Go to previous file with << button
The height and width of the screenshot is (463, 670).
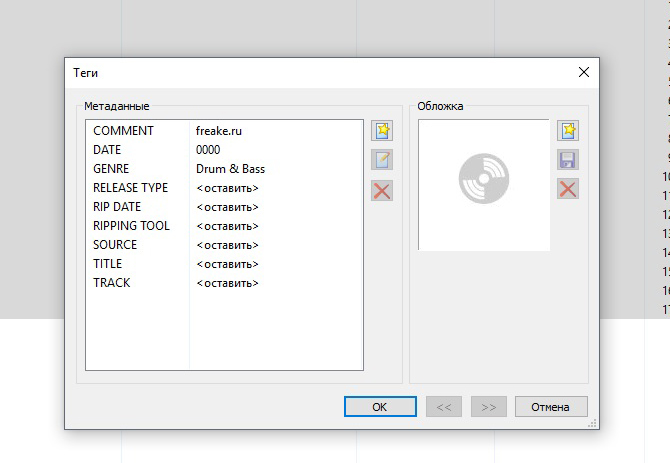point(444,407)
